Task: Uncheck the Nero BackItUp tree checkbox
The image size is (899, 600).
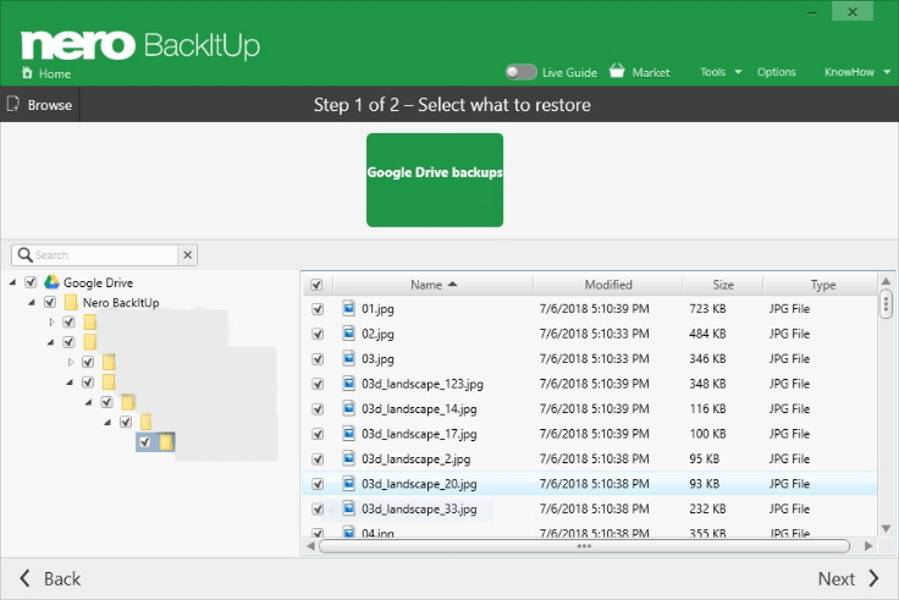Action: [x=50, y=302]
